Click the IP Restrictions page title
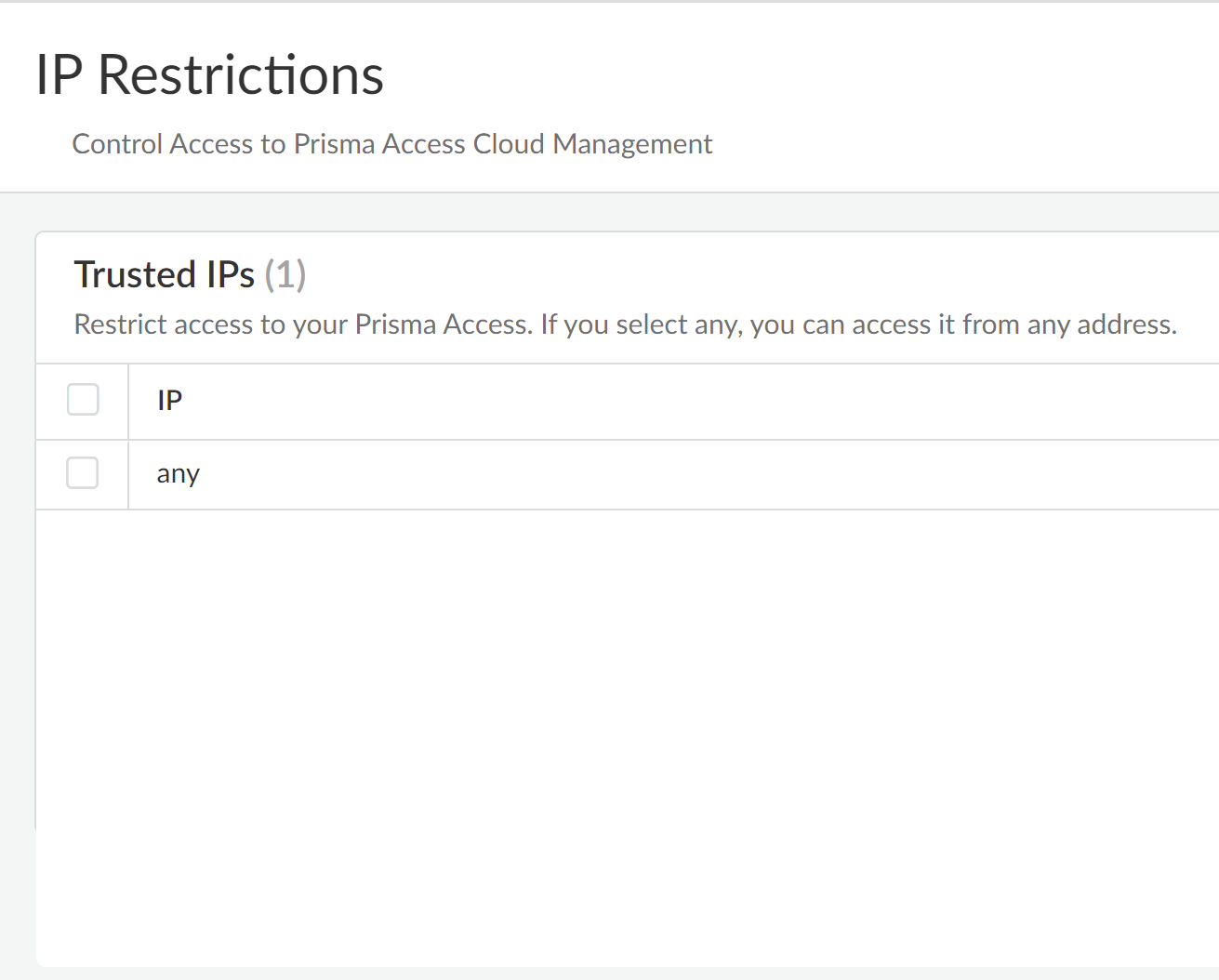Screen dimensions: 1219x980 [x=209, y=74]
